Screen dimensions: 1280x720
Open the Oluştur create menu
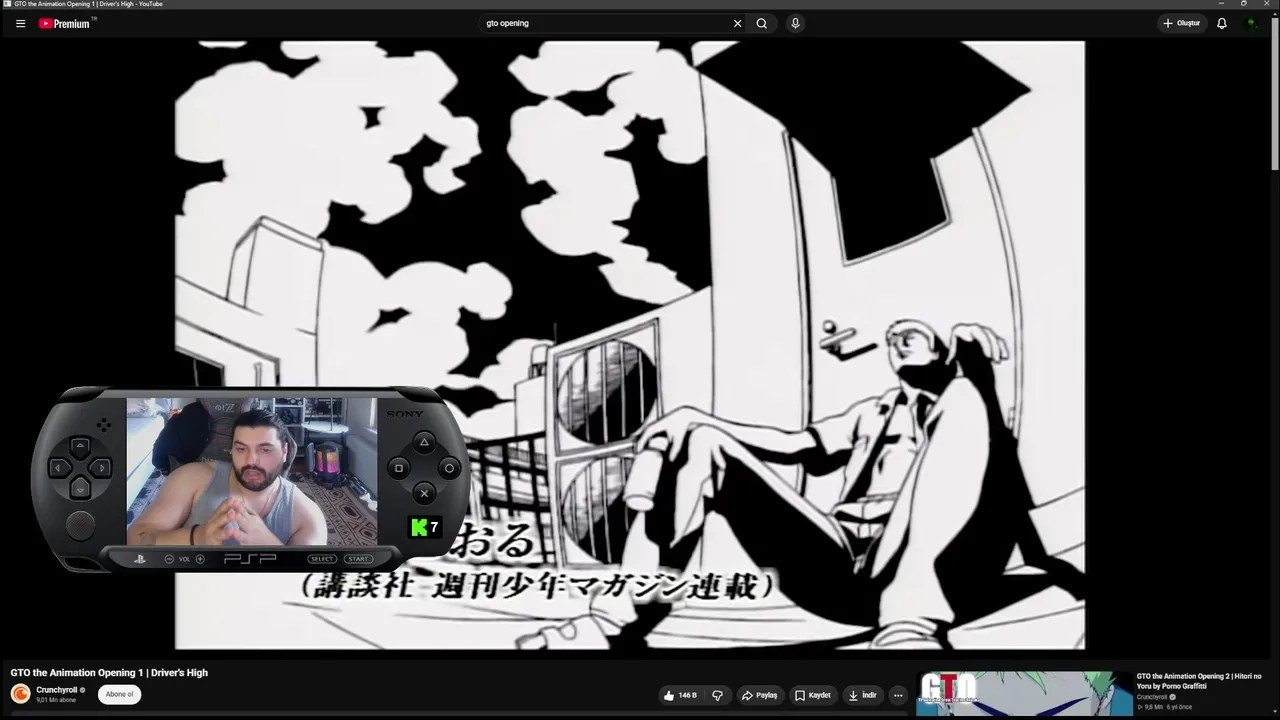(1182, 23)
